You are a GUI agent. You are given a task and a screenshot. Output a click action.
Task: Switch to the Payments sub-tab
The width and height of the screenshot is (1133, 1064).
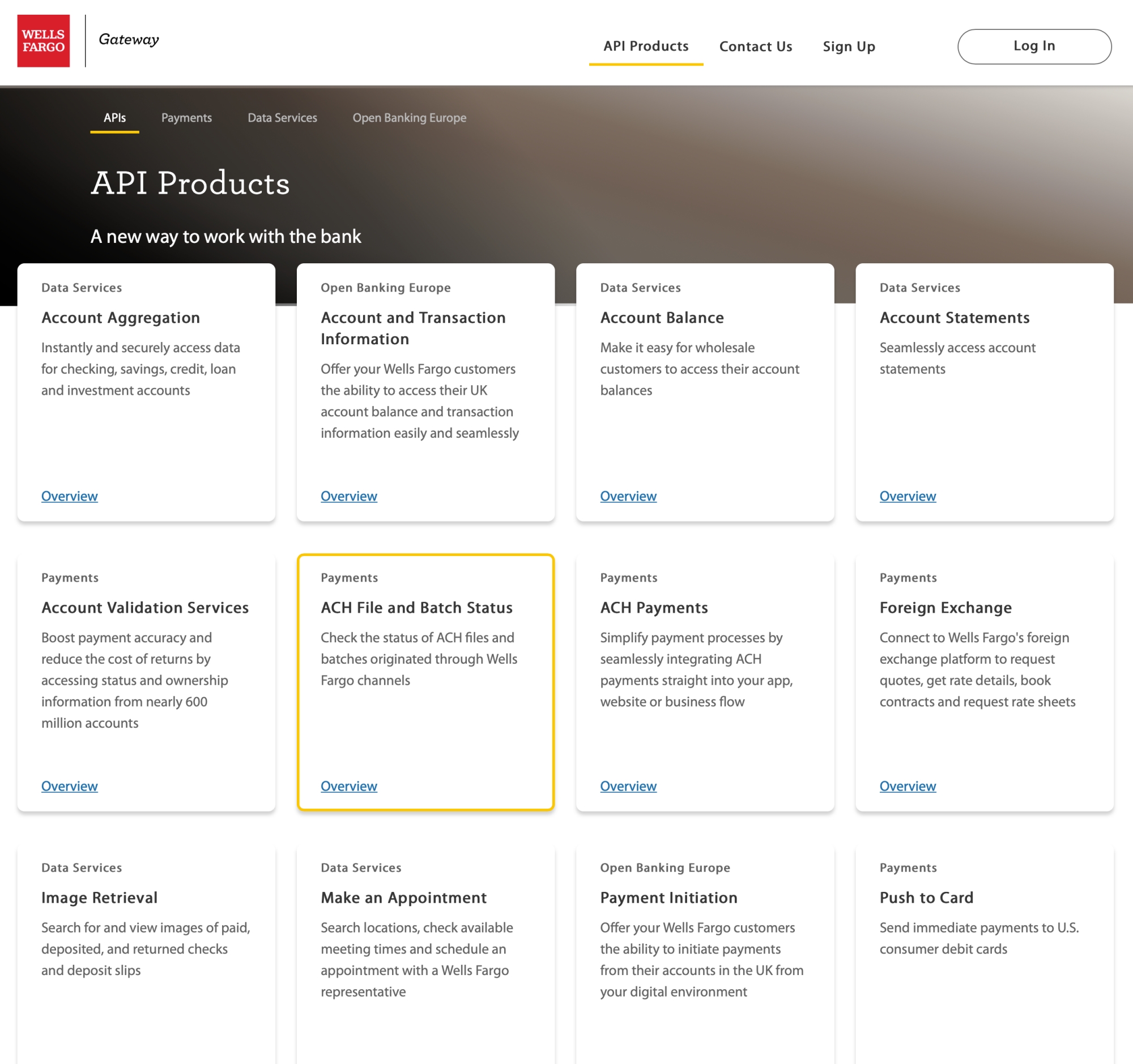186,118
